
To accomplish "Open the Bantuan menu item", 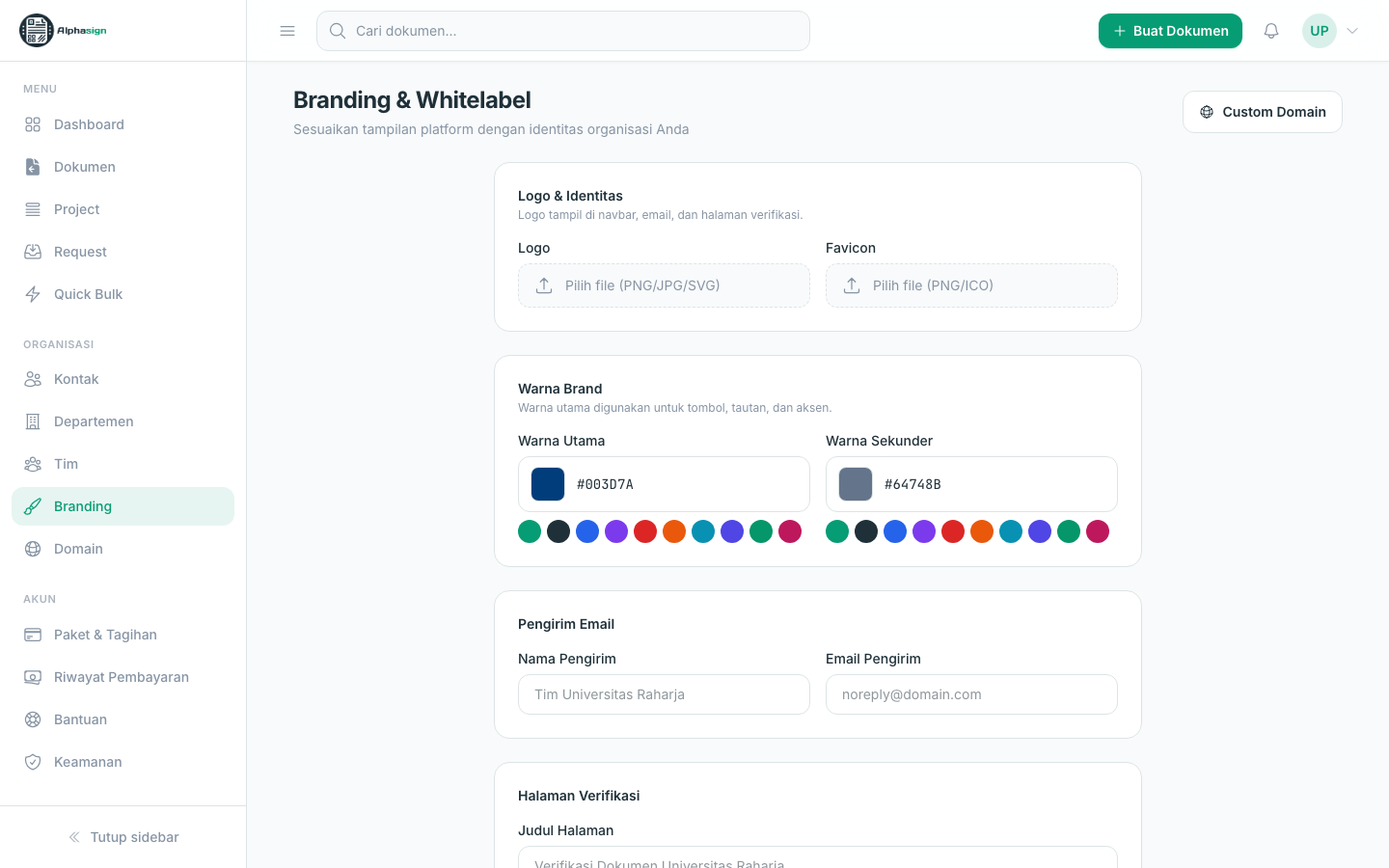I will tap(123, 719).
